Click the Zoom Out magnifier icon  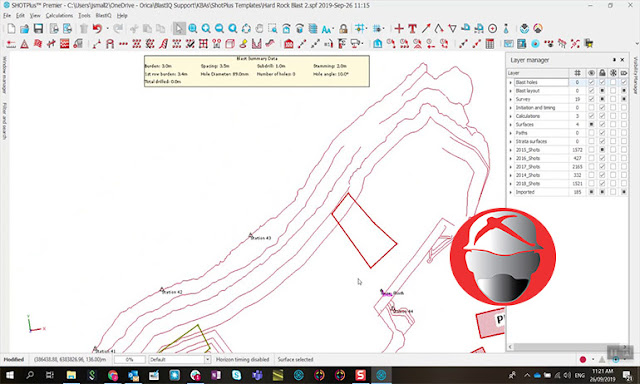[x=219, y=29]
